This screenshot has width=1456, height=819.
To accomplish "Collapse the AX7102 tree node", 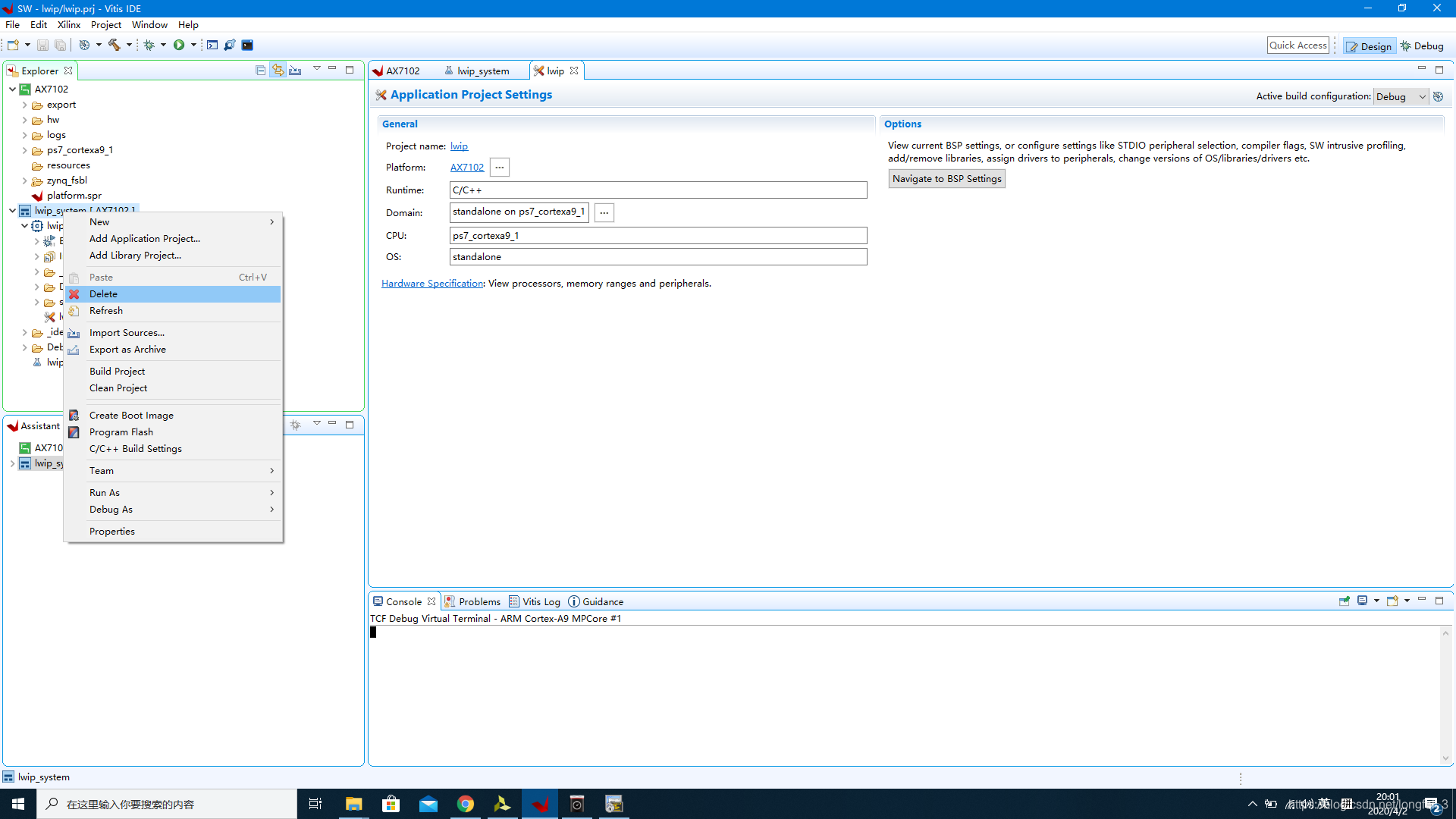I will 13,89.
